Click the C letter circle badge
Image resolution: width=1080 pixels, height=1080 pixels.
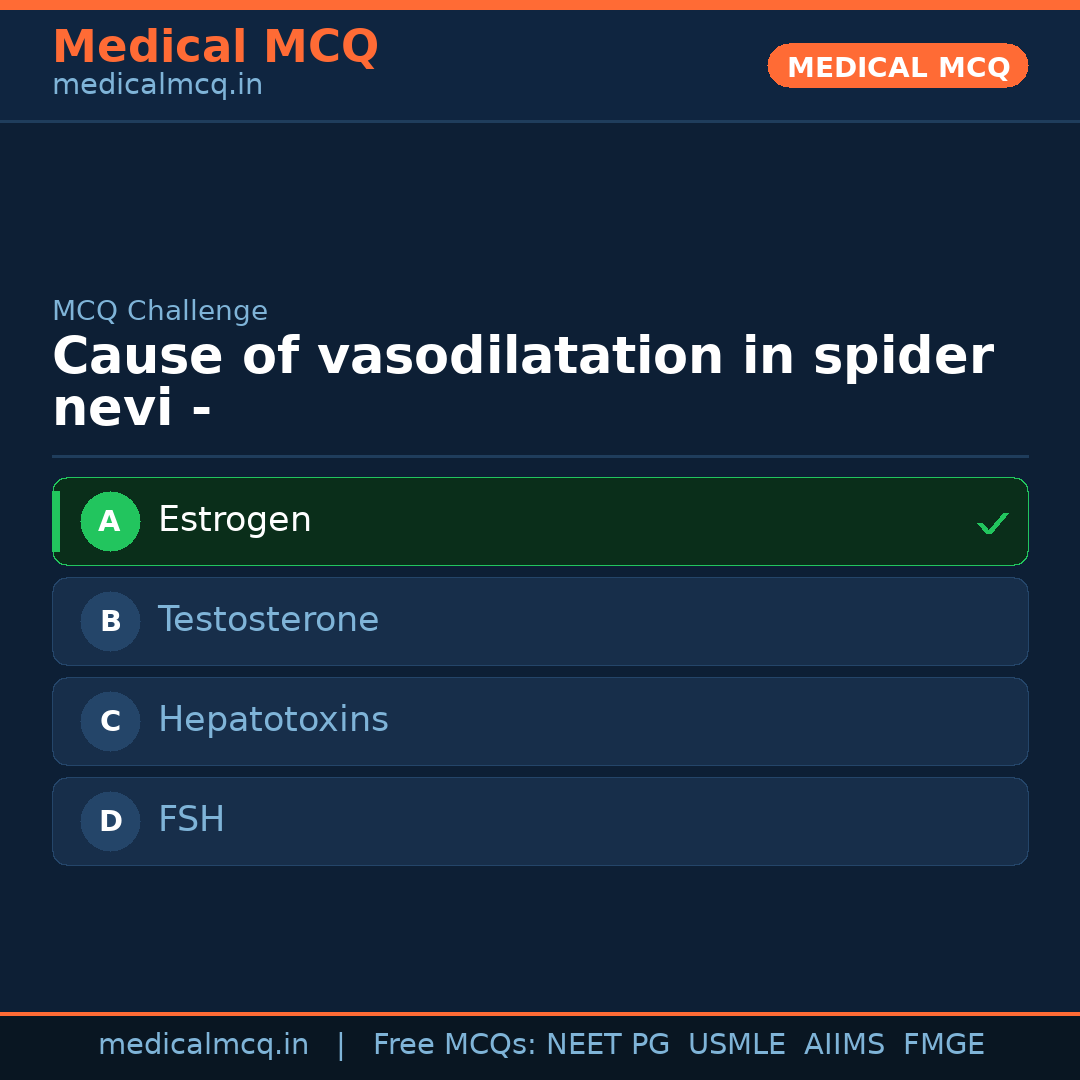pos(110,721)
